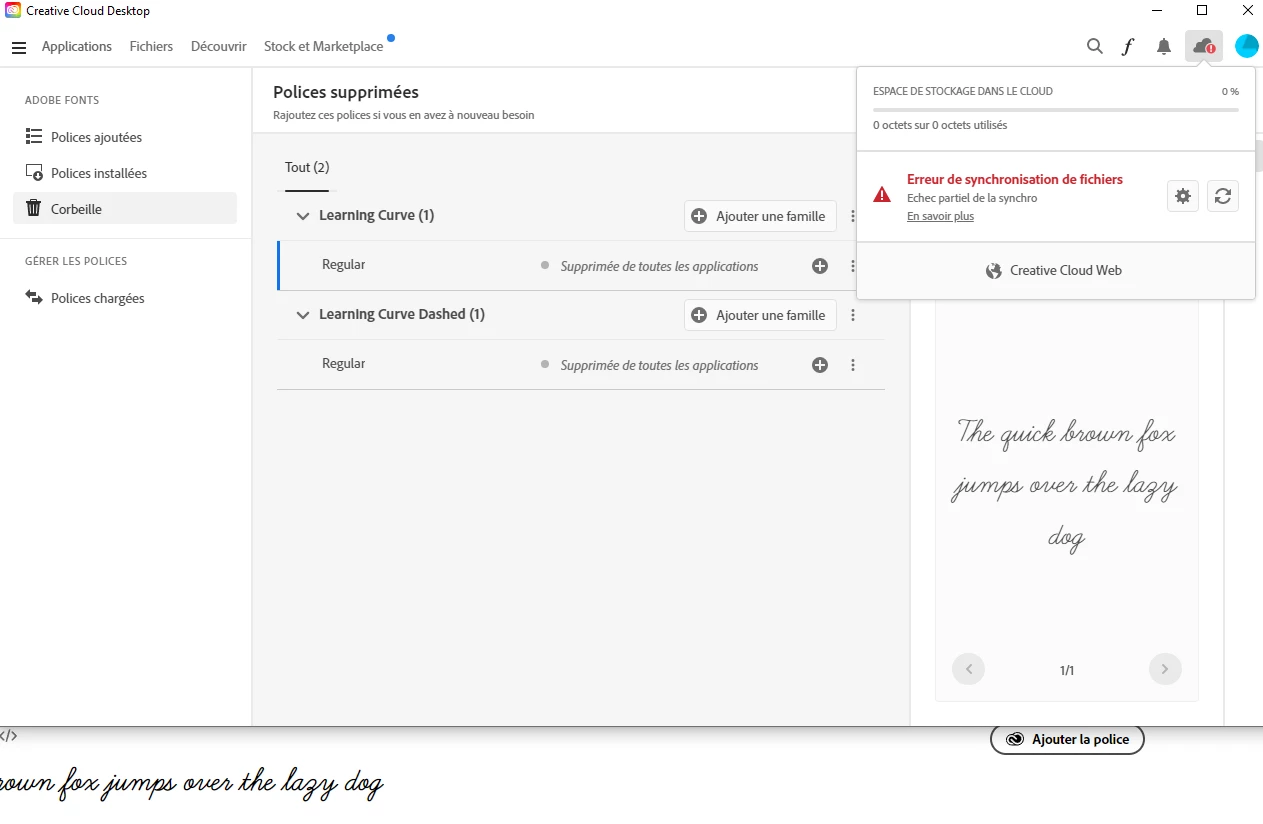The width and height of the screenshot is (1263, 824).
Task: Go to previous font preview slide
Action: tap(968, 669)
